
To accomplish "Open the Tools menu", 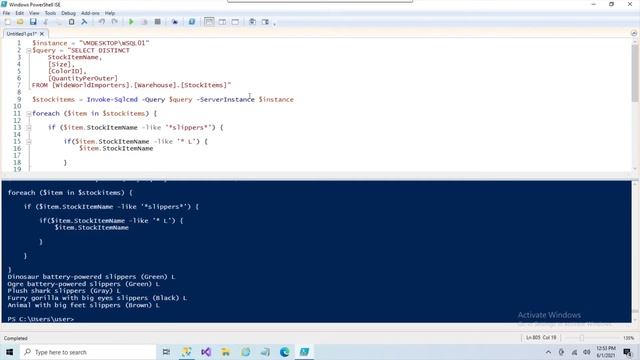I will coord(50,13).
